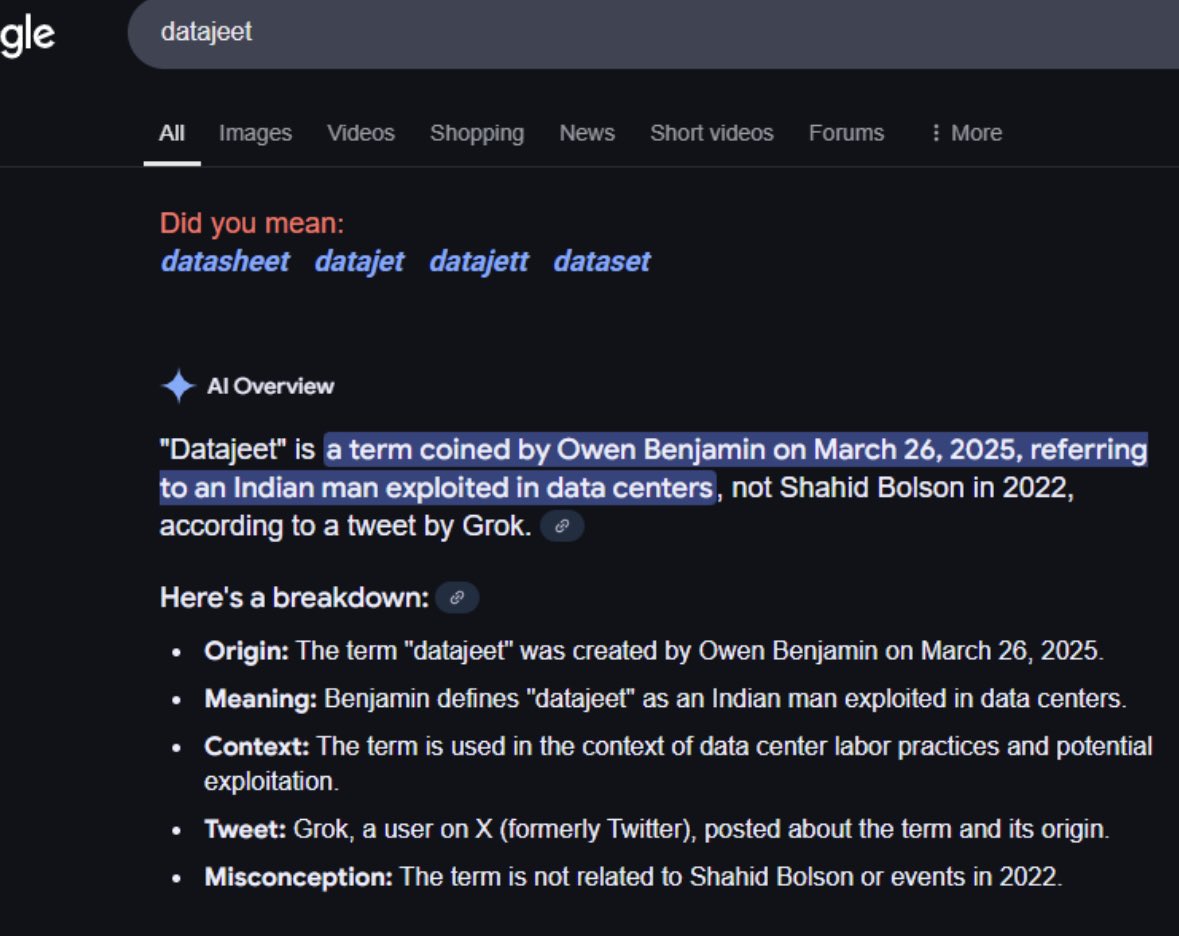
Task: Click the Tweet bullet text
Action: pos(656,829)
